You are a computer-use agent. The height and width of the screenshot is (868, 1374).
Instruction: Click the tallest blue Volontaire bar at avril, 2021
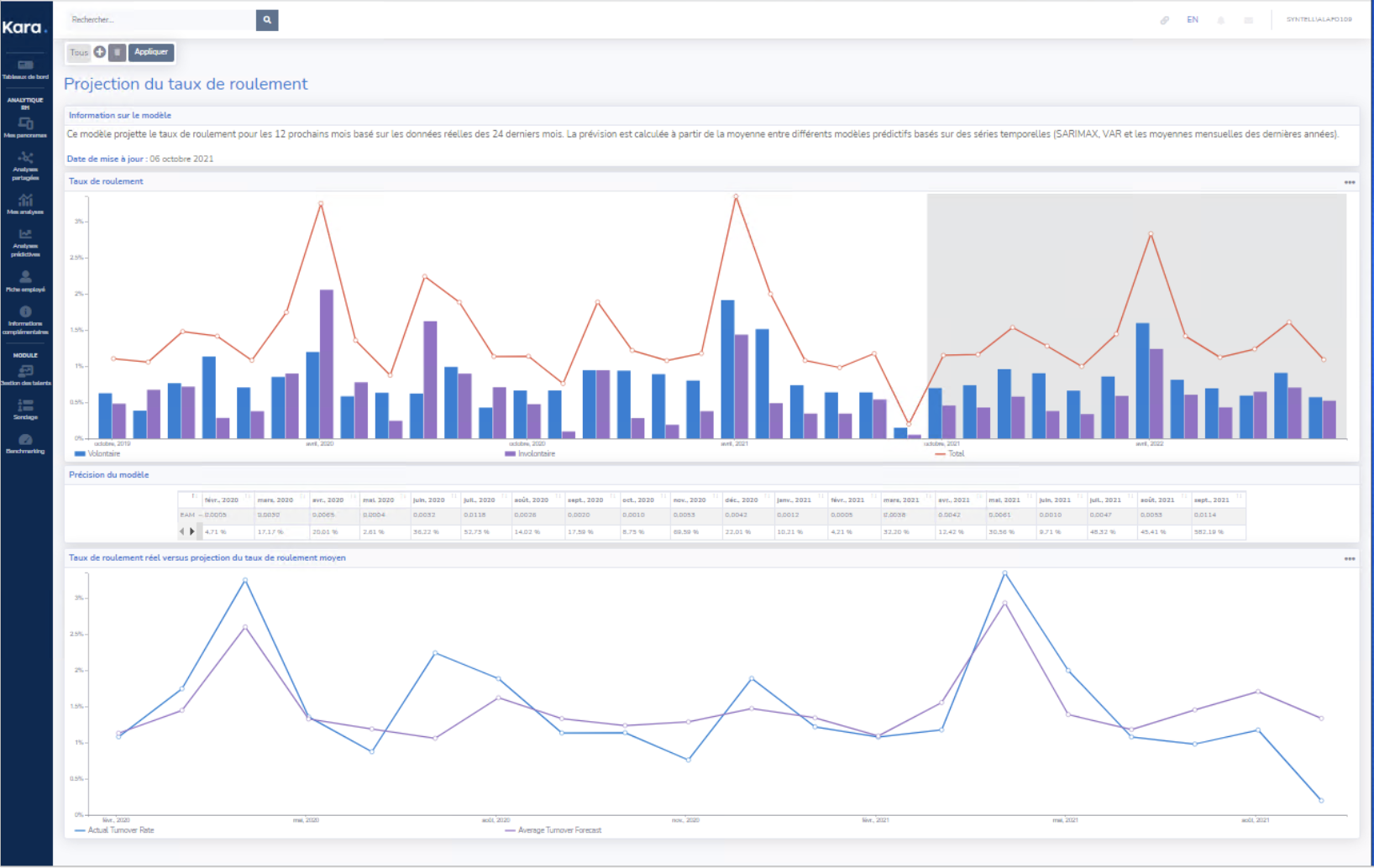coord(727,369)
